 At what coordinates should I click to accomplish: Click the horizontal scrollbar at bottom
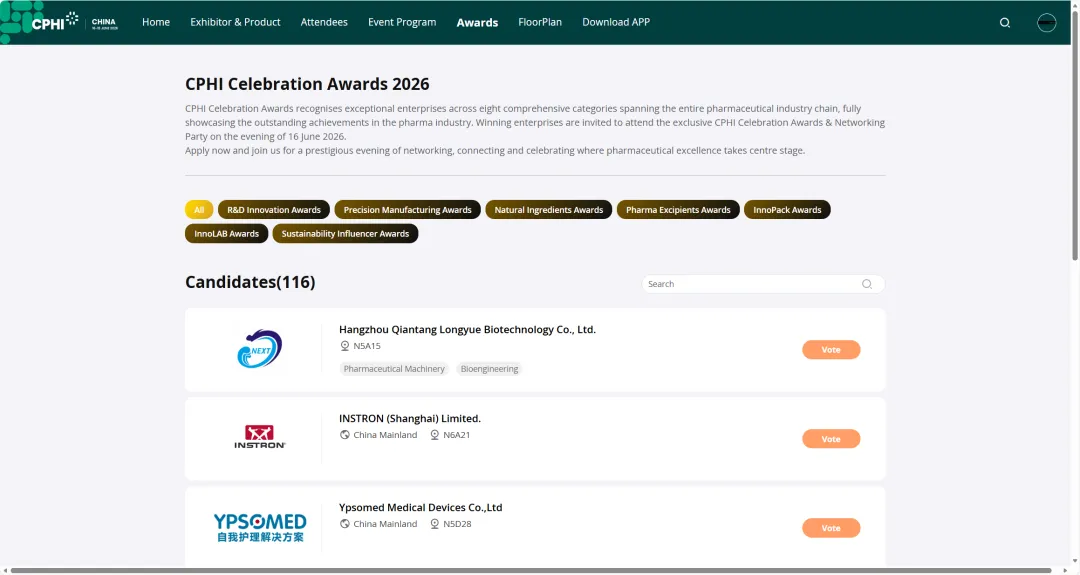(531, 571)
